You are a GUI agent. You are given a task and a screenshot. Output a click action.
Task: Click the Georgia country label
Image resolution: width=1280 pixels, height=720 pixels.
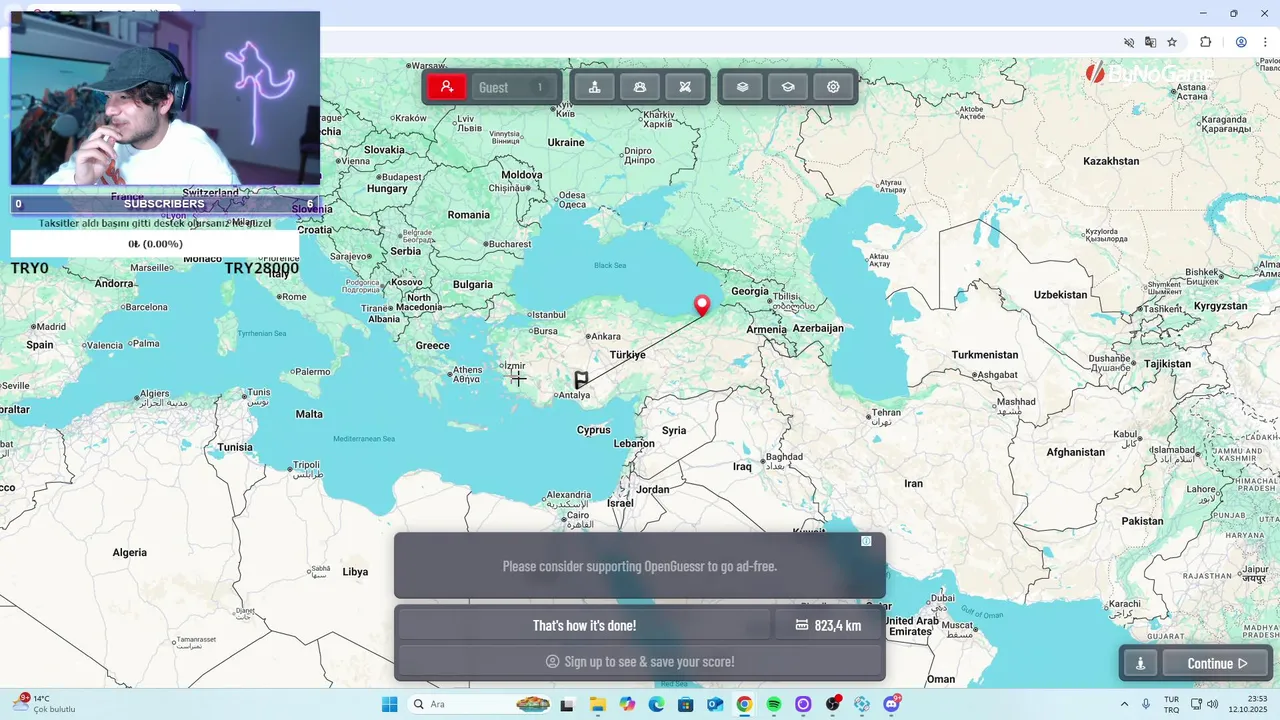(750, 292)
